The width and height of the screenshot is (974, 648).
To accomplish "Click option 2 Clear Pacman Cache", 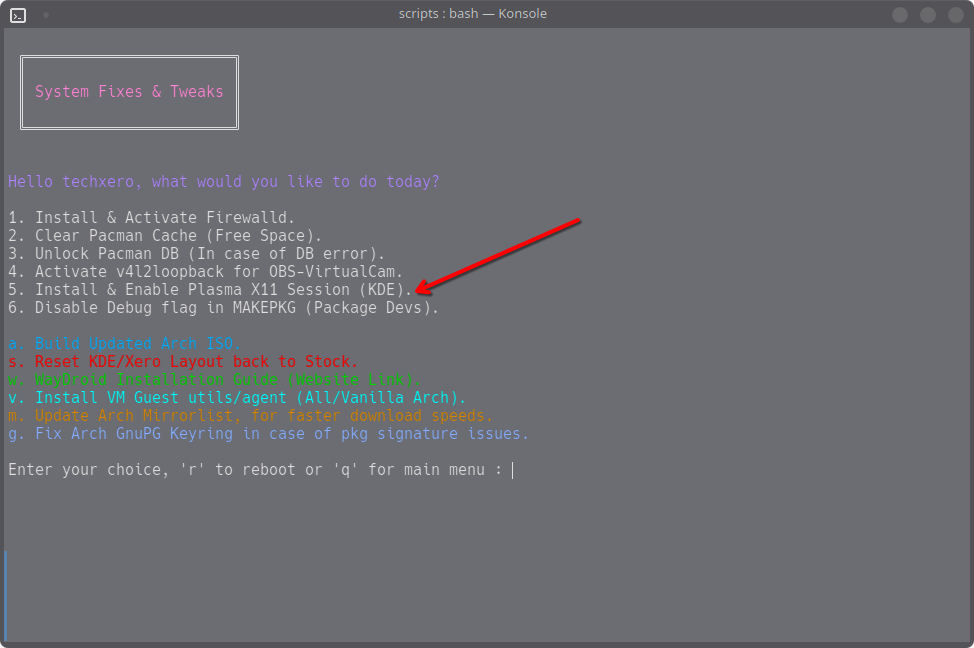I will tap(165, 236).
